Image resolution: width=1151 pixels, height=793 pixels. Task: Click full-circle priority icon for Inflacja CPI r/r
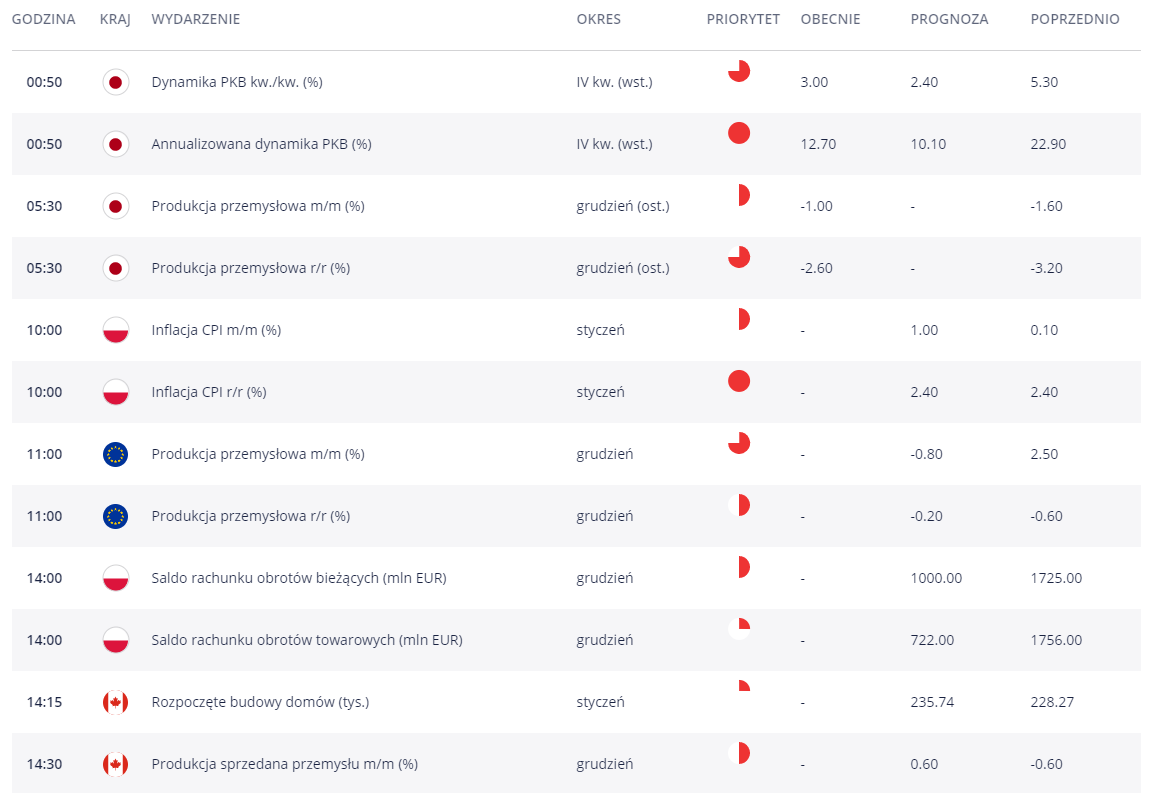tap(738, 381)
